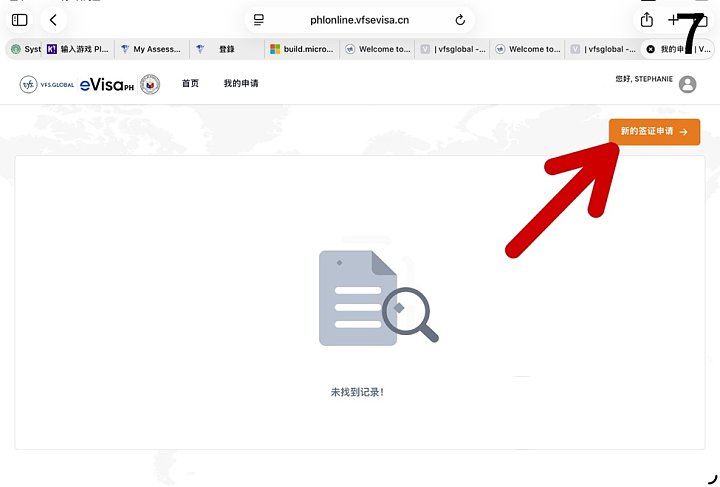Reload the page with the refresh icon
Screen dimensions: 720x487
[460, 20]
